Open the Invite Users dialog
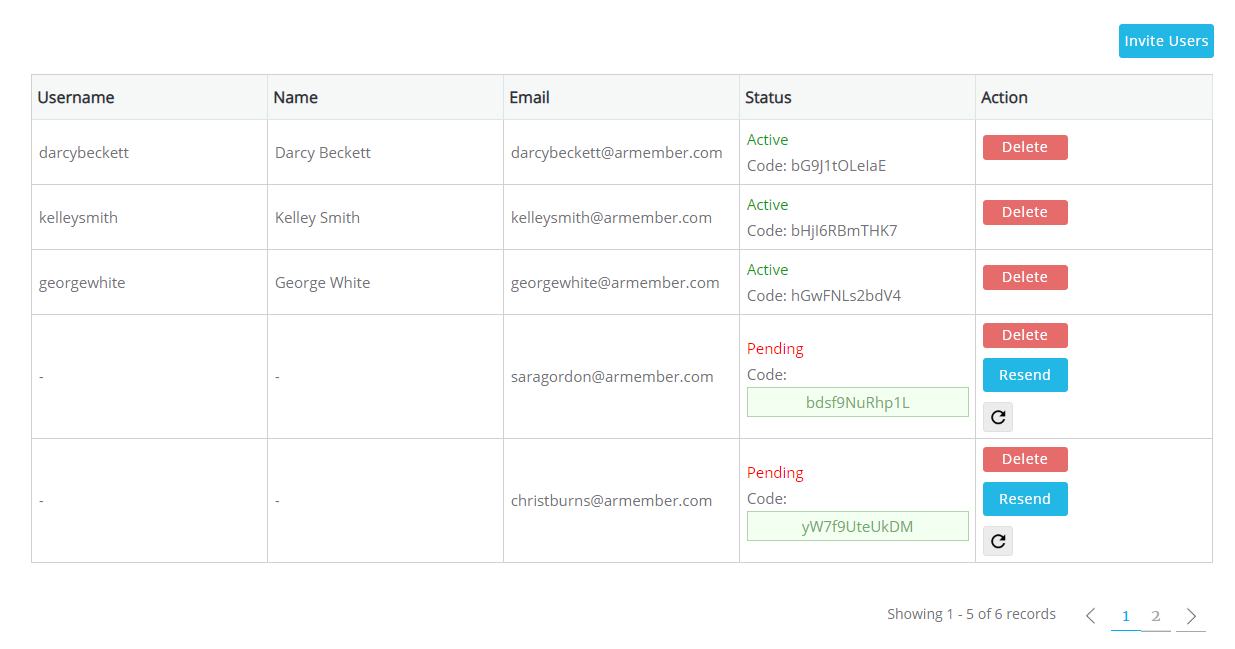The image size is (1235, 649). (1166, 41)
